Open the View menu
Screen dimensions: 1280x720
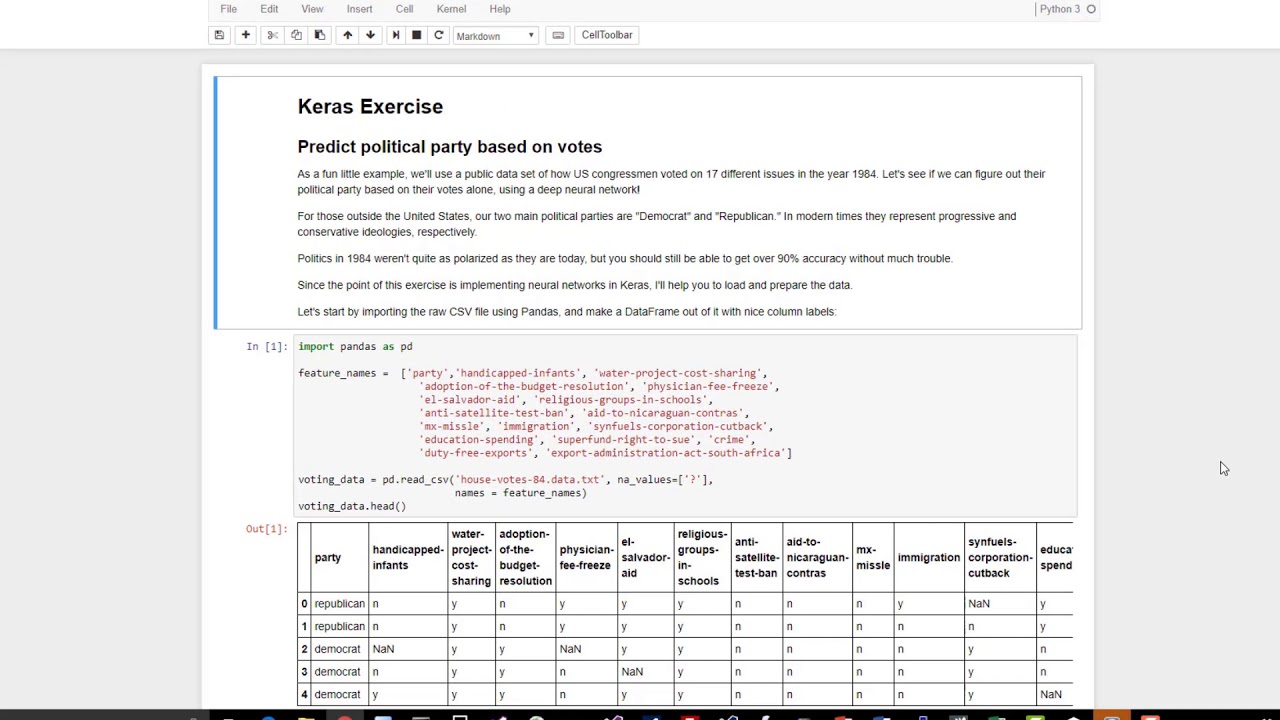point(312,9)
